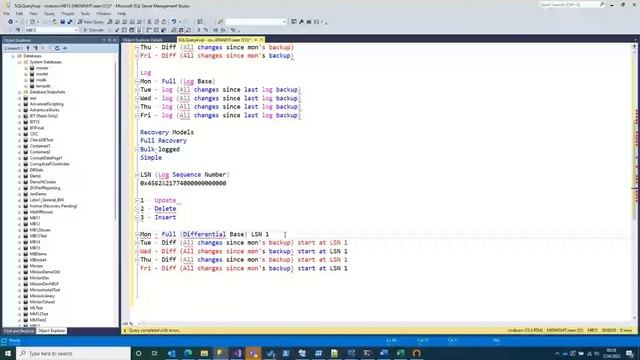The image size is (640, 360).
Task: Expand the MinionDev database node
Action: (19, 278)
